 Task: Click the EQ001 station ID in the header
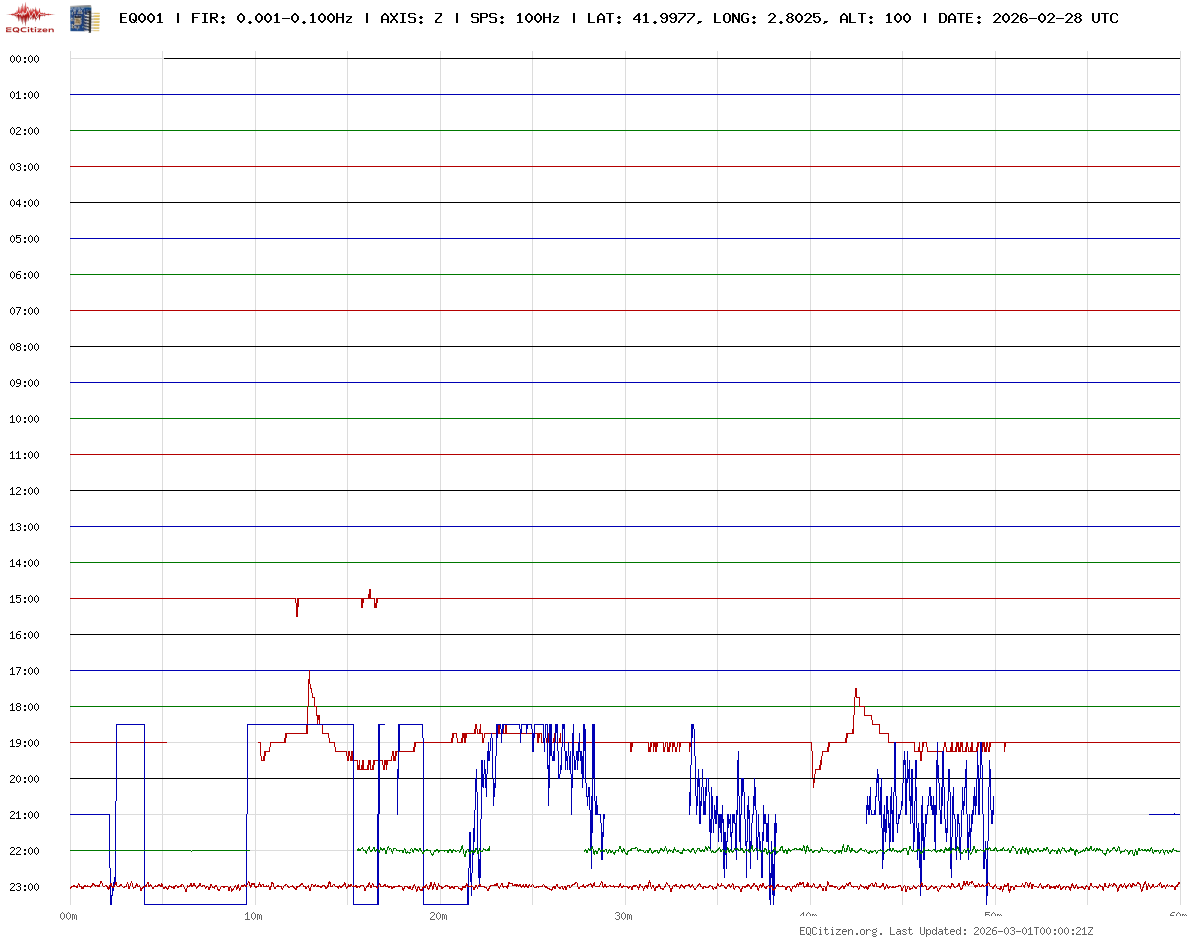[140, 18]
